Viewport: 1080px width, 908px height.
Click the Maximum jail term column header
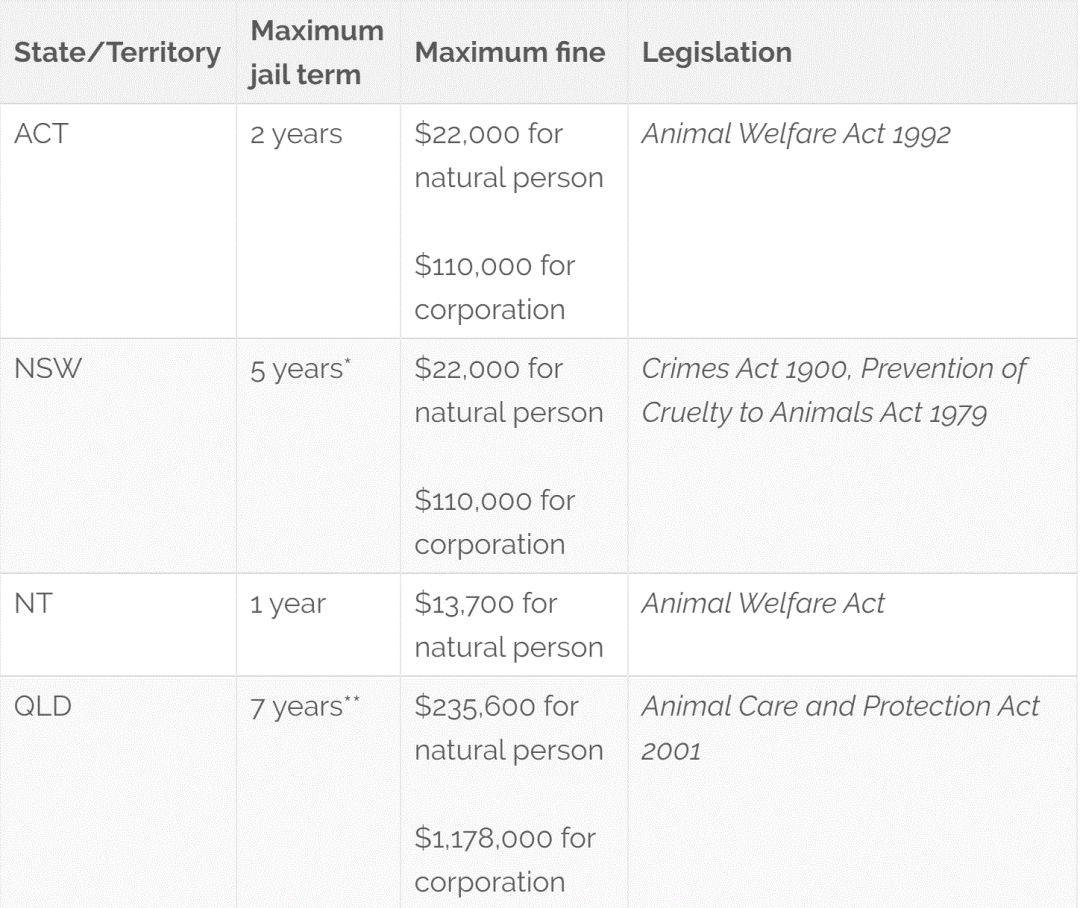pyautogui.click(x=316, y=52)
